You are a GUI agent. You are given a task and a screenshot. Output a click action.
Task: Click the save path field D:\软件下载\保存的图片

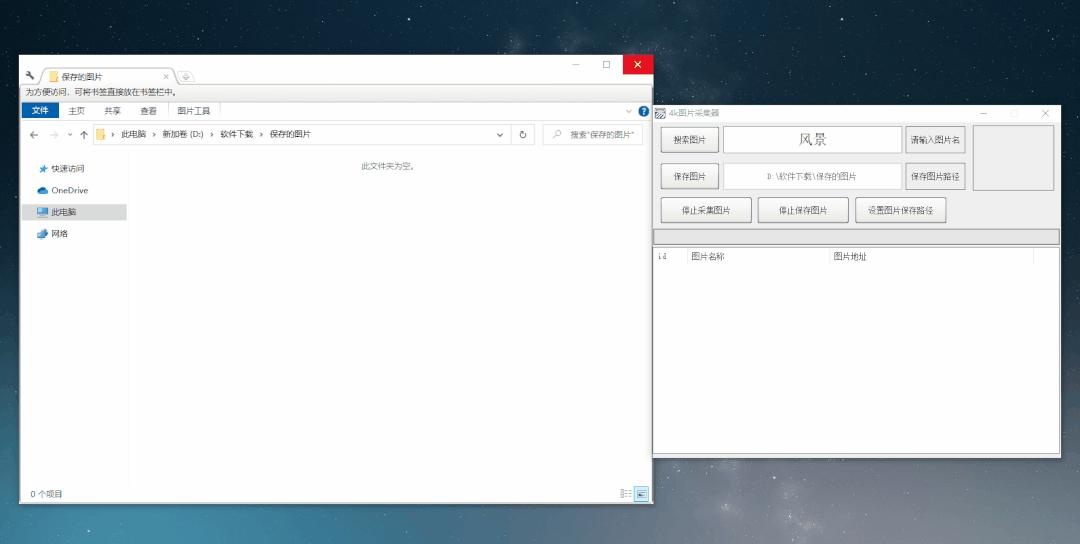(812, 176)
